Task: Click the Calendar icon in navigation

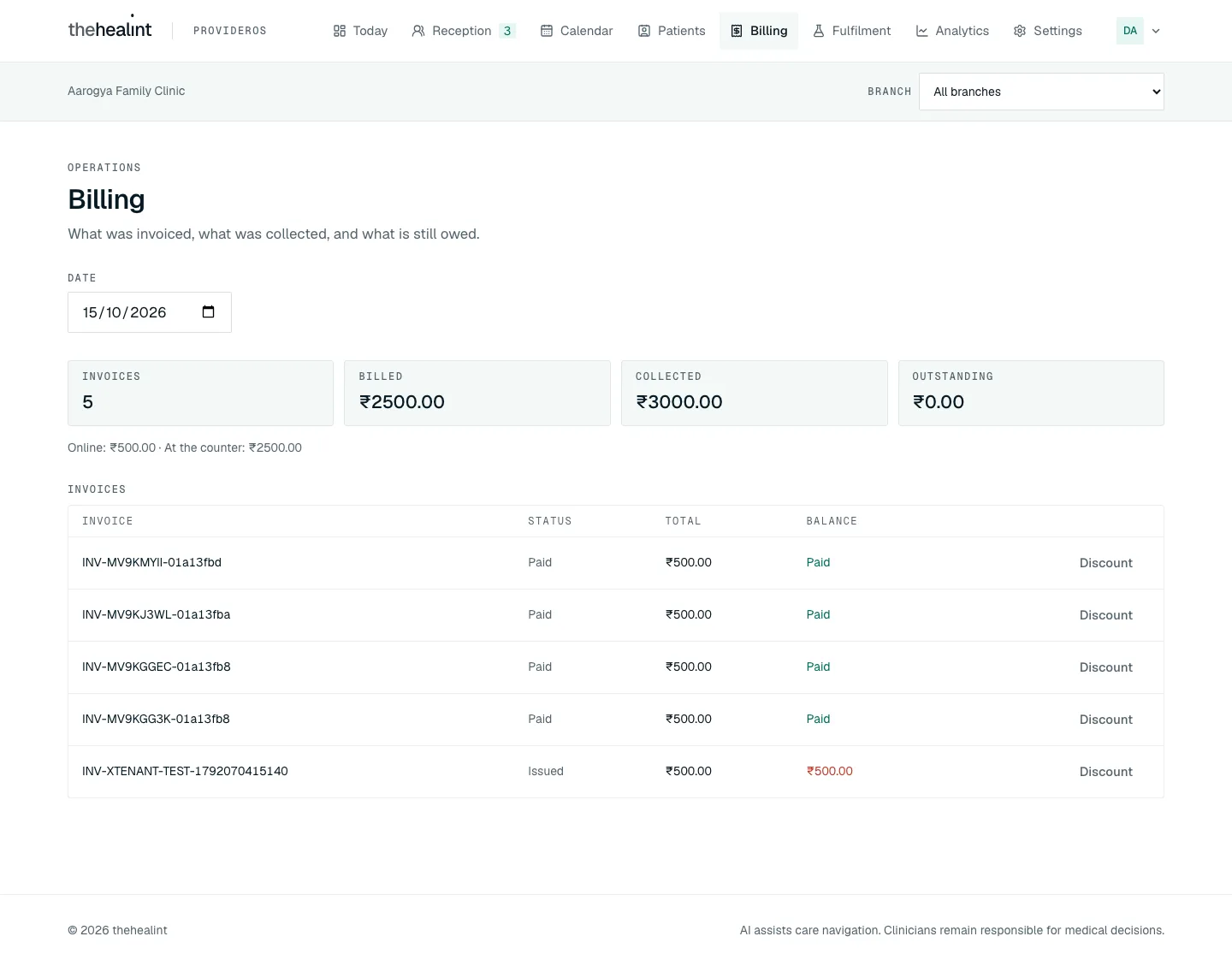Action: 547,31
